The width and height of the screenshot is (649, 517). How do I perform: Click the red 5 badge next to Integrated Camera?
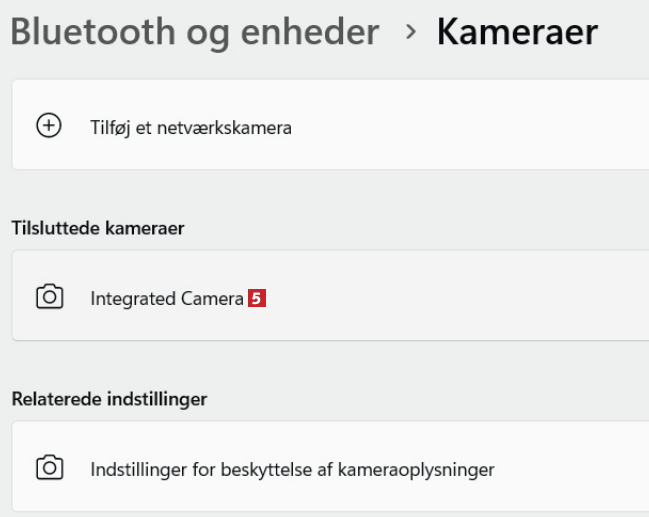pos(258,298)
